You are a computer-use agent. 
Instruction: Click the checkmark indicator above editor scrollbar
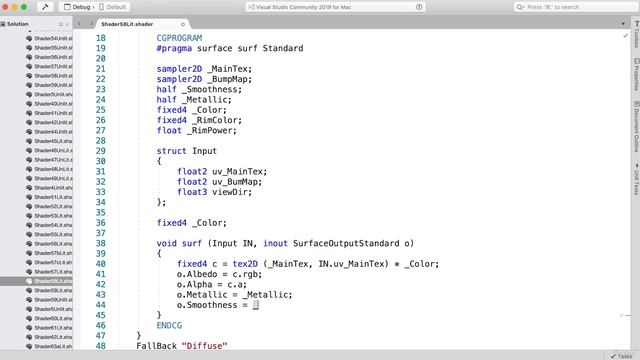point(625,36)
